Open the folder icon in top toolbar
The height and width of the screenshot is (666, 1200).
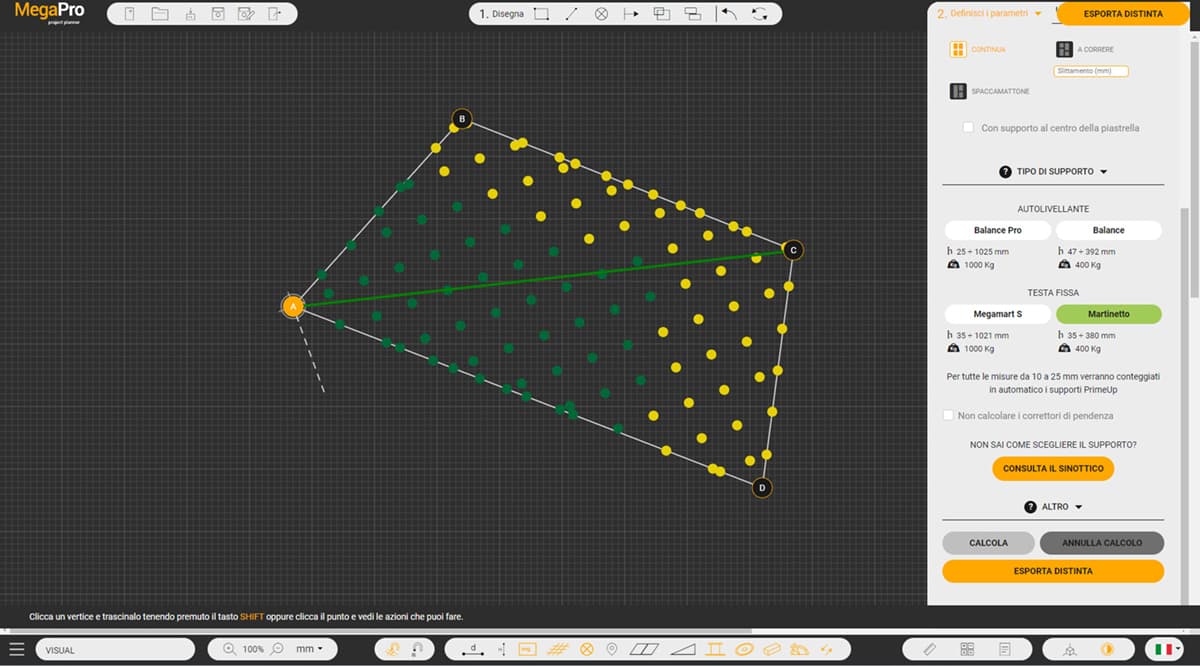click(160, 14)
